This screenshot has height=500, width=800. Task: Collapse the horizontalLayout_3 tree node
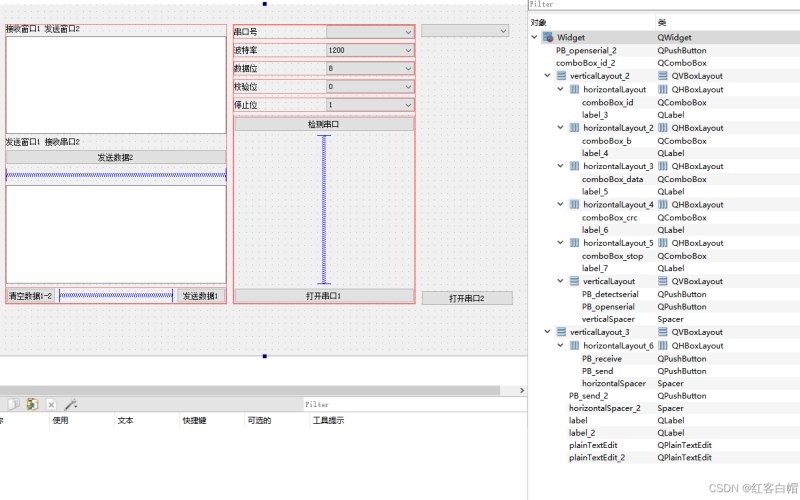[x=560, y=165]
